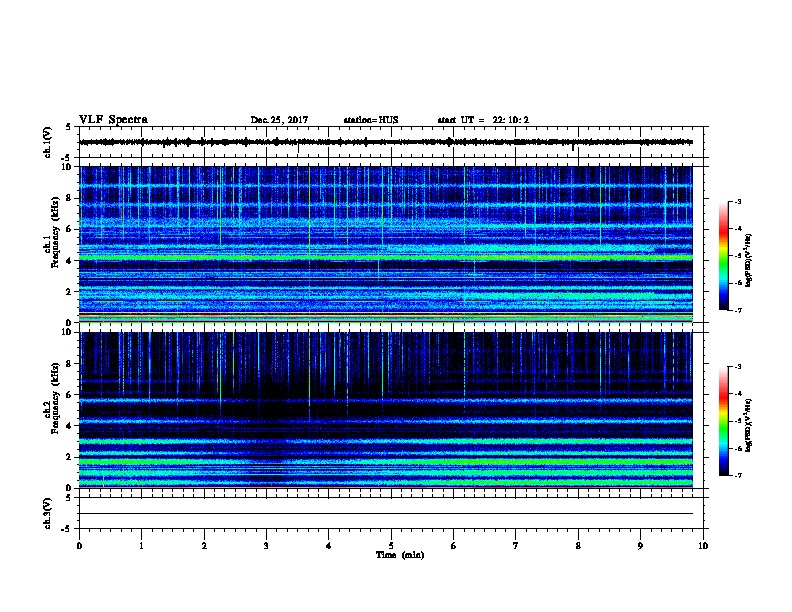
Task: Click time axis tick label "6"
Action: pyautogui.click(x=454, y=546)
